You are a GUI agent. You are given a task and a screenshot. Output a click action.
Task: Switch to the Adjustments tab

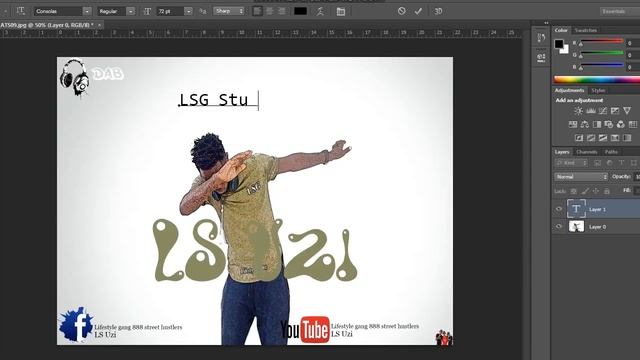[x=569, y=90]
